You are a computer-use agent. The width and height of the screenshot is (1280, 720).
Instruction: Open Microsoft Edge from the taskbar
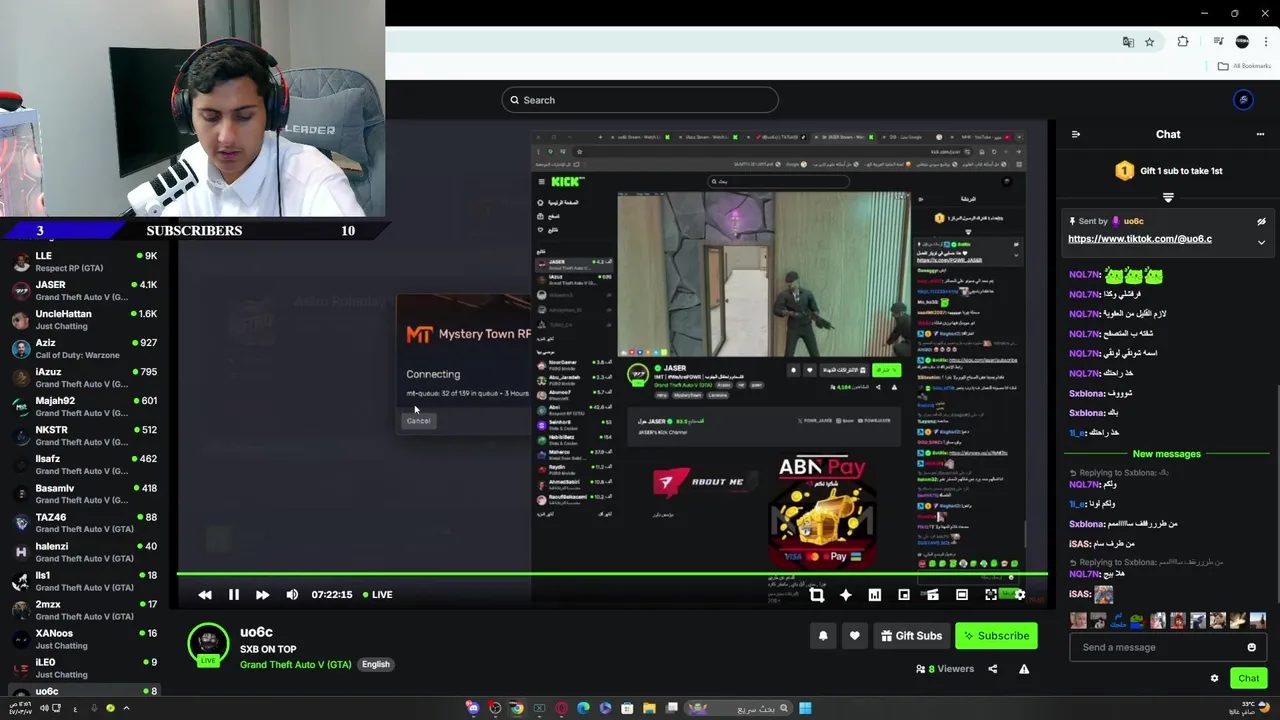point(583,708)
